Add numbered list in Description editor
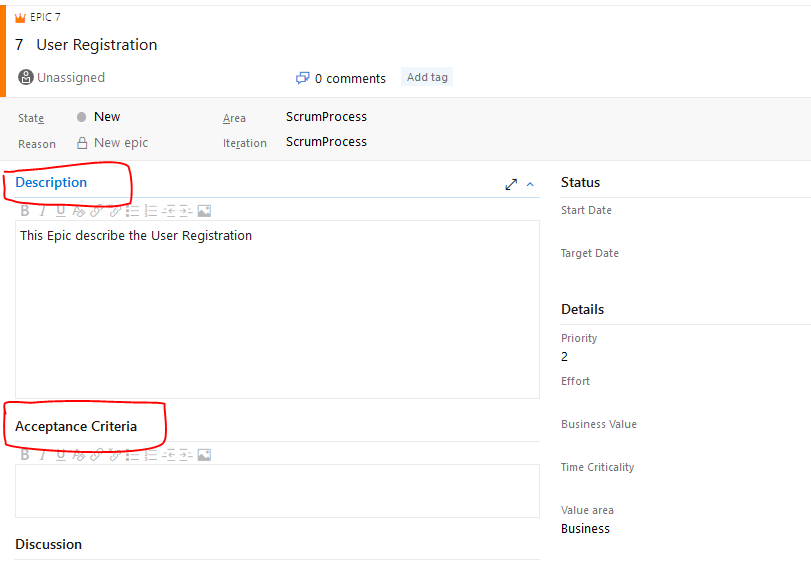The height and width of the screenshot is (564, 811). point(151,211)
